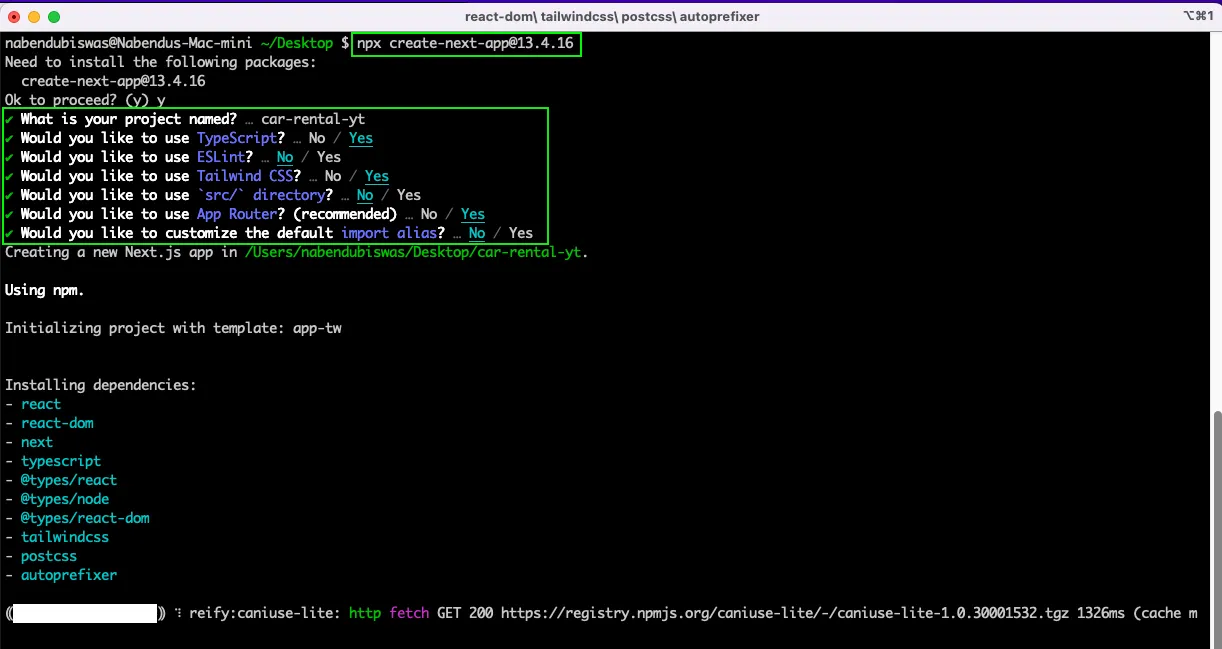Click the 'App Router' highlighted words
This screenshot has height=649, width=1222.
coord(237,214)
